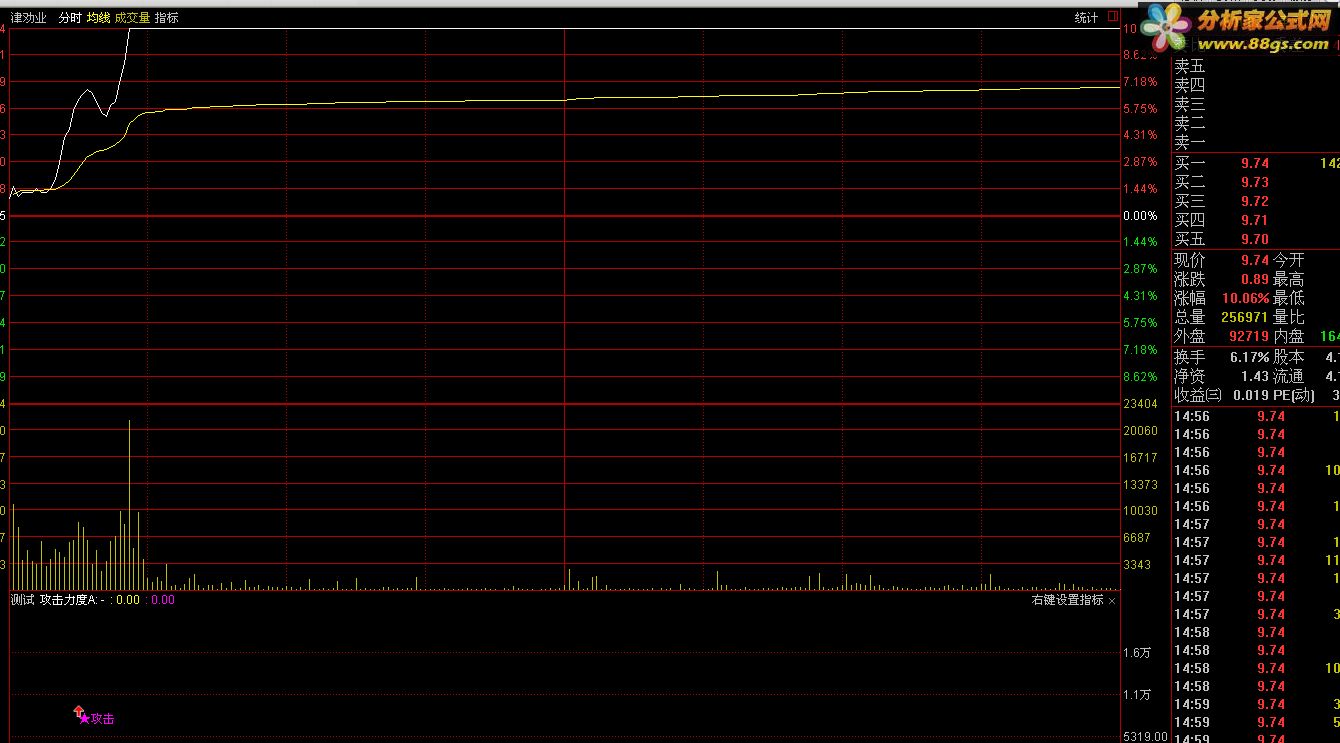Click the 流通 float shares label
Image resolution: width=1340 pixels, height=743 pixels.
[1289, 376]
